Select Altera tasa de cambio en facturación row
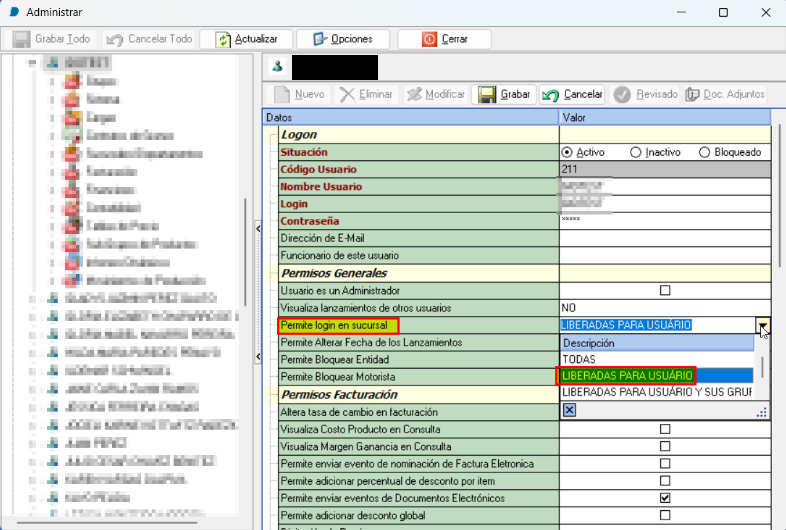 click(419, 412)
